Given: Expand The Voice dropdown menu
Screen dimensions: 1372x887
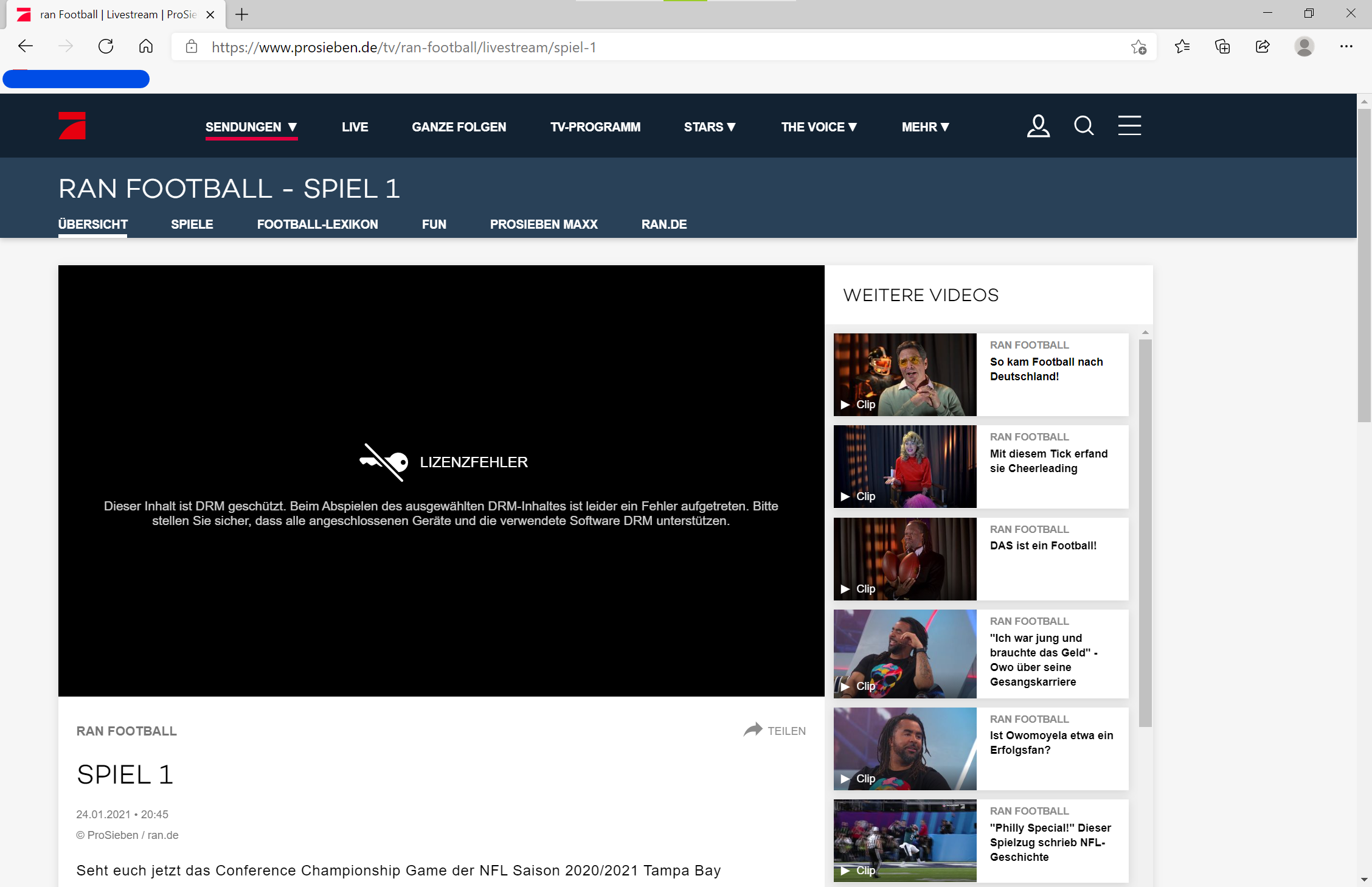Looking at the screenshot, I should click(819, 127).
